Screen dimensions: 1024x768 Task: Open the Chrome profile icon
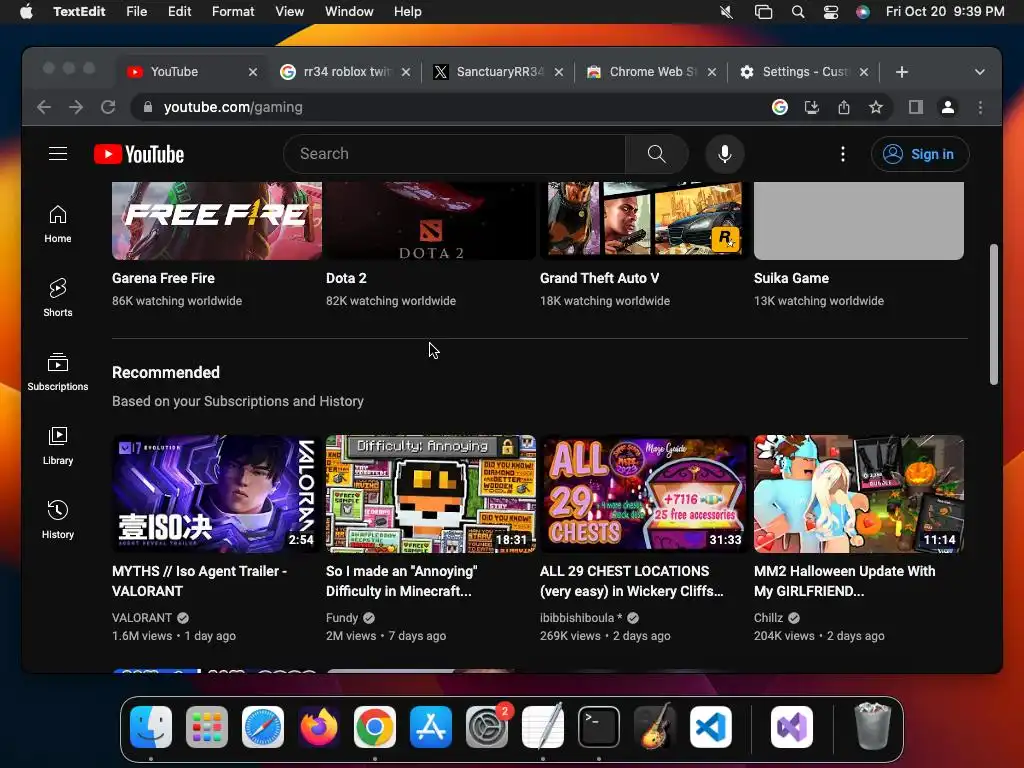(948, 107)
